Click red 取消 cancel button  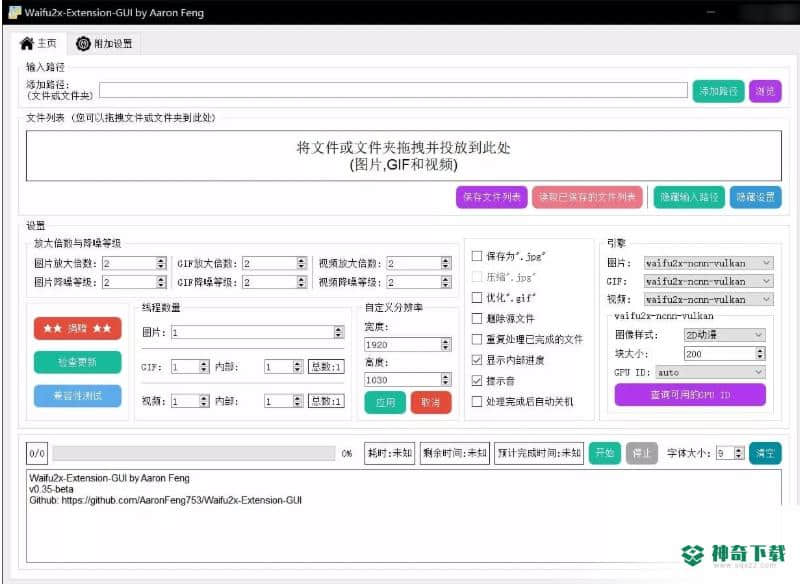[431, 402]
